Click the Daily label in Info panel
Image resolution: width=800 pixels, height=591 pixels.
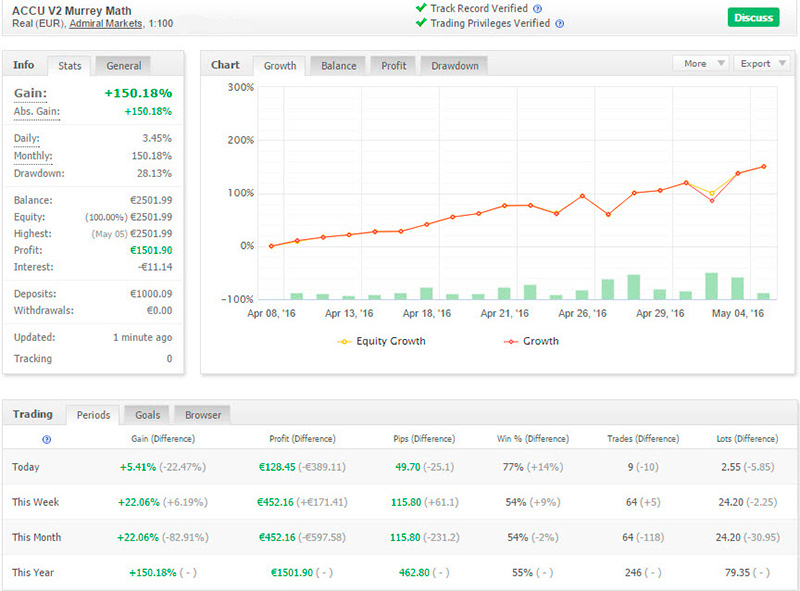pos(27,138)
